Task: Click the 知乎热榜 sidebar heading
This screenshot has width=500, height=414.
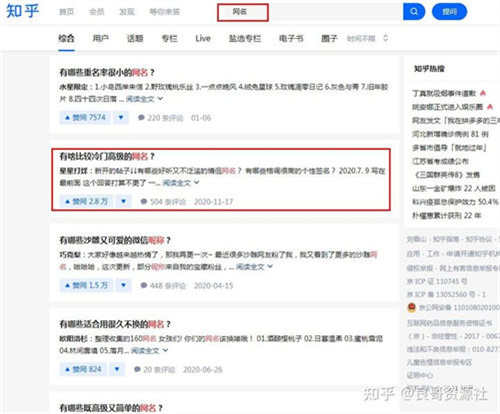Action: (x=429, y=69)
